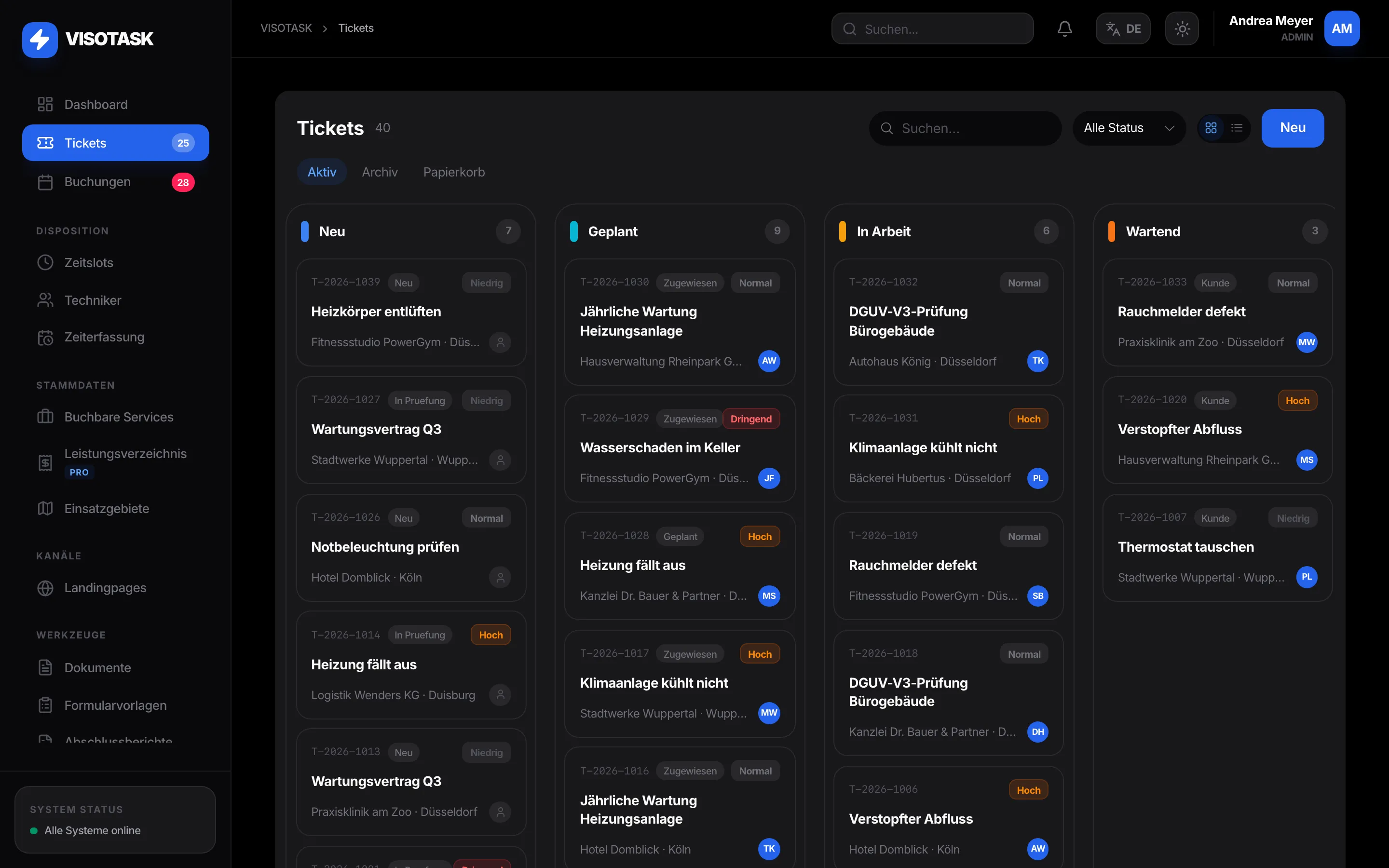This screenshot has height=868, width=1389.
Task: Open the Alle Status dropdown
Action: coord(1129,128)
